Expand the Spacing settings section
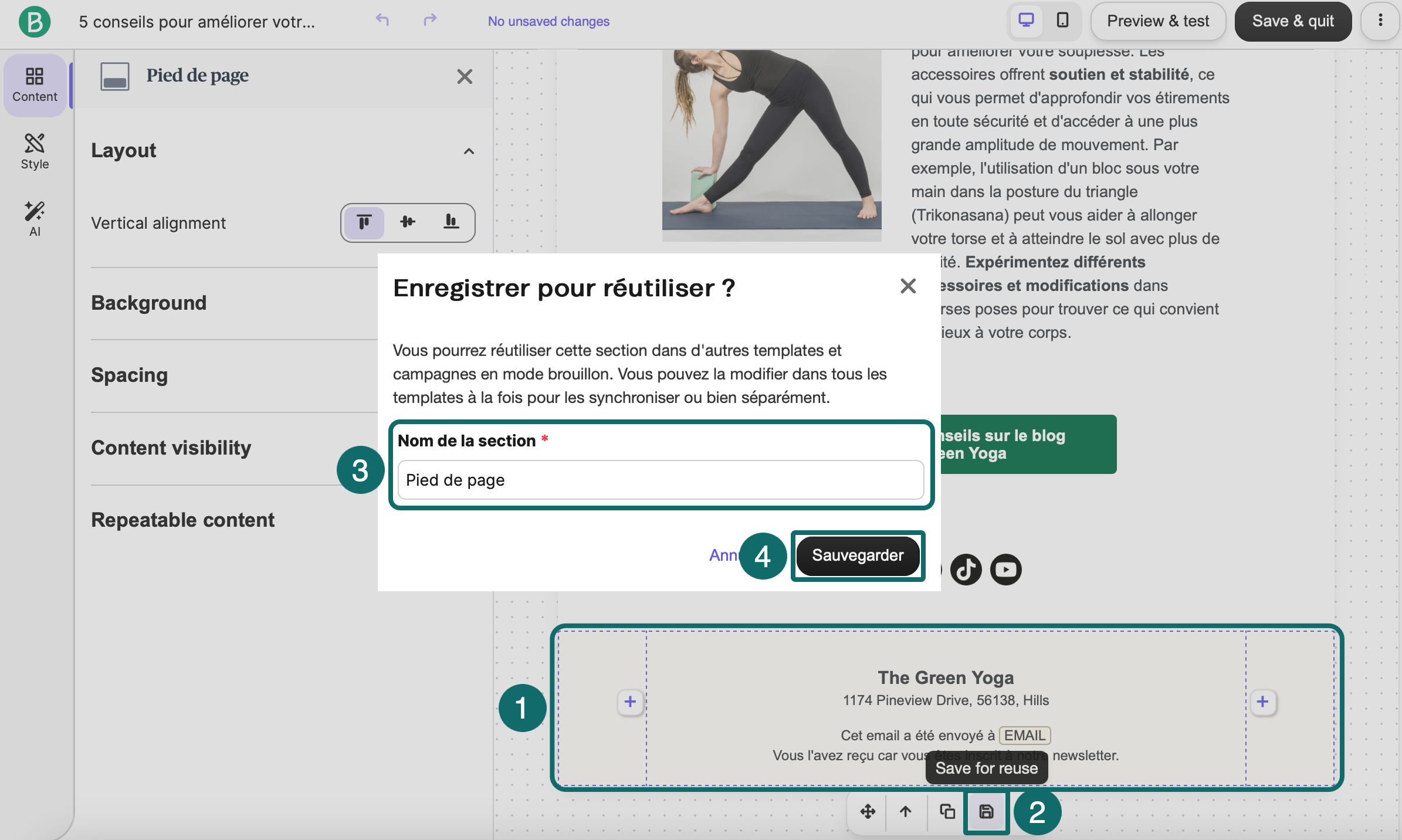This screenshot has height=840, width=1402. pyautogui.click(x=129, y=375)
